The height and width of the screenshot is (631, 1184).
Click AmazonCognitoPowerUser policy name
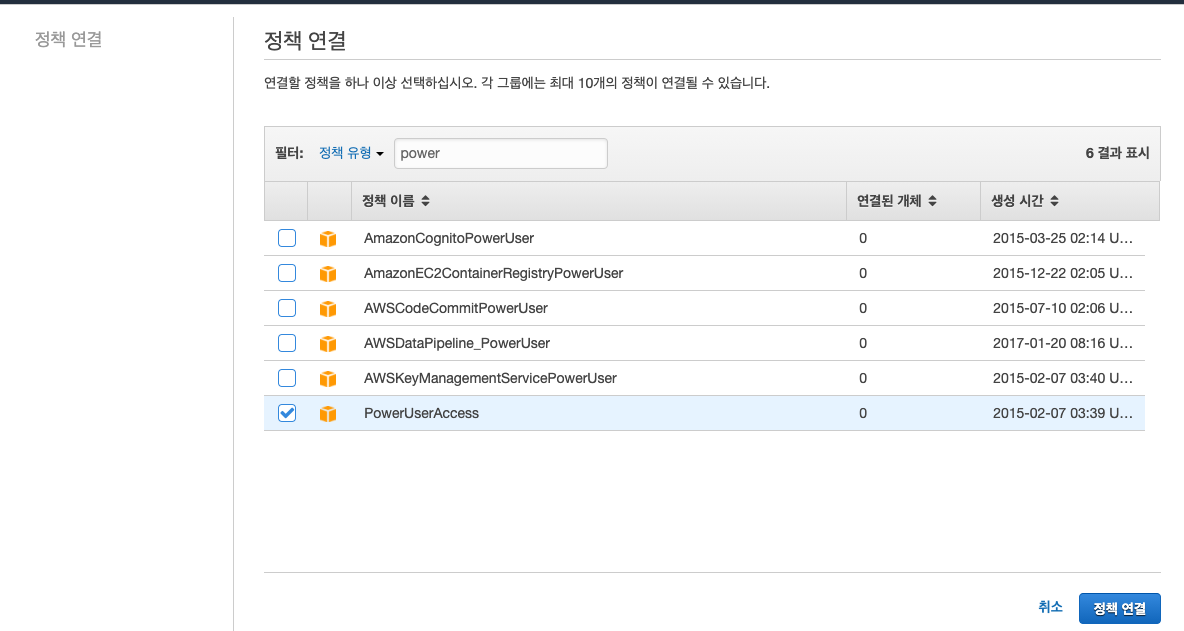[x=449, y=239]
